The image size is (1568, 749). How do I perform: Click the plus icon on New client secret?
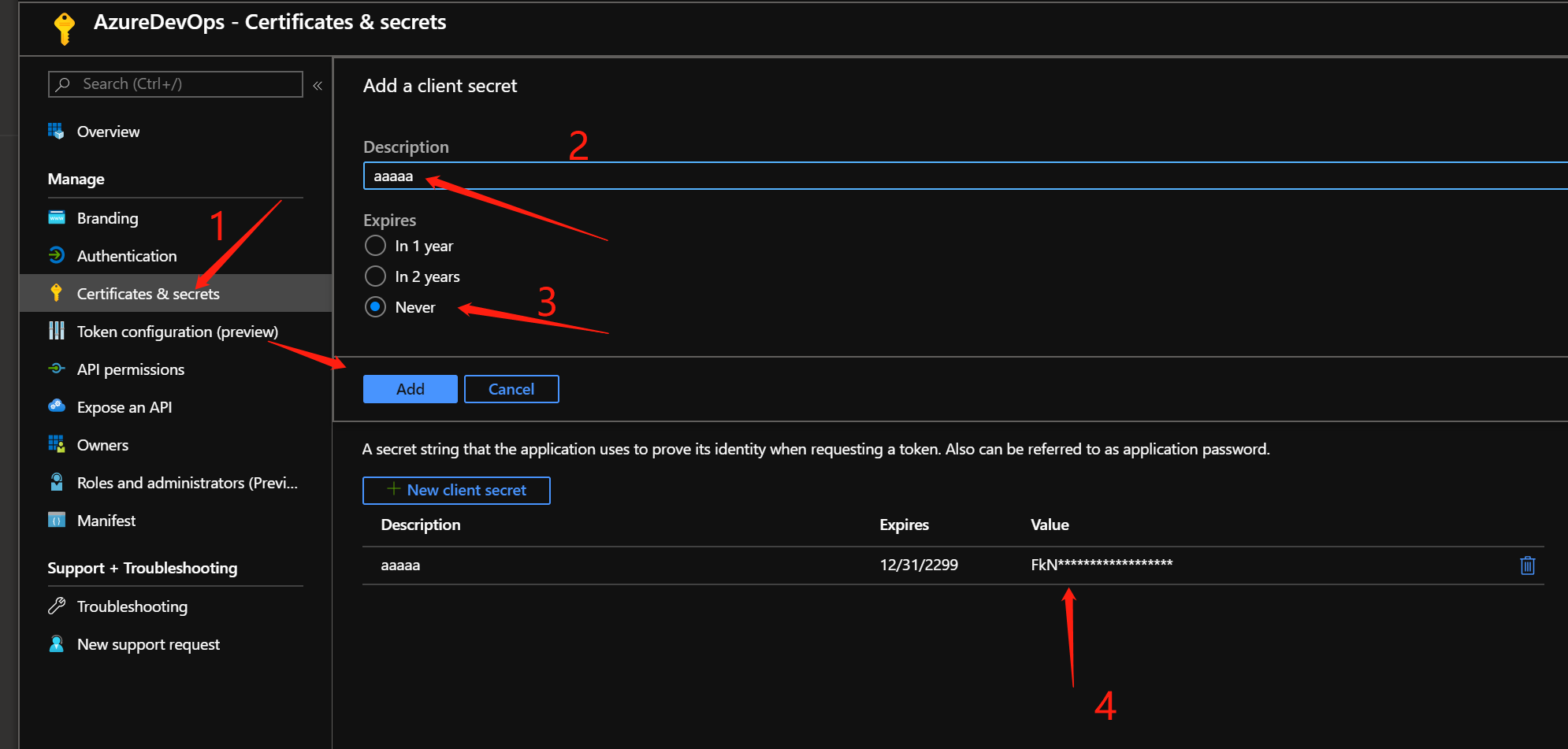click(x=393, y=489)
